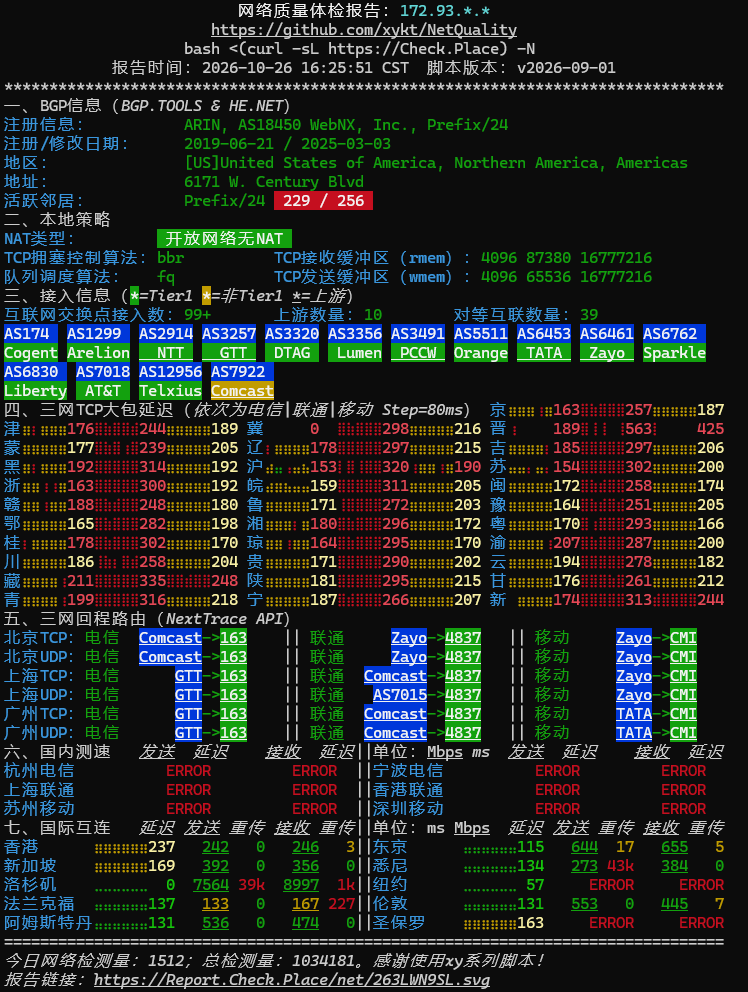Click the AS7018 AT&T badge
The image size is (748, 992).
coord(103,381)
